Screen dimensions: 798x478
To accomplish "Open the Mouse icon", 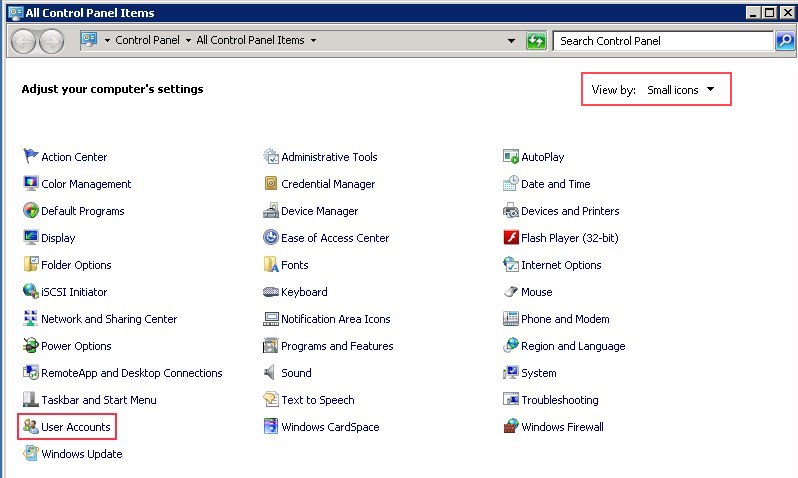I will 510,291.
